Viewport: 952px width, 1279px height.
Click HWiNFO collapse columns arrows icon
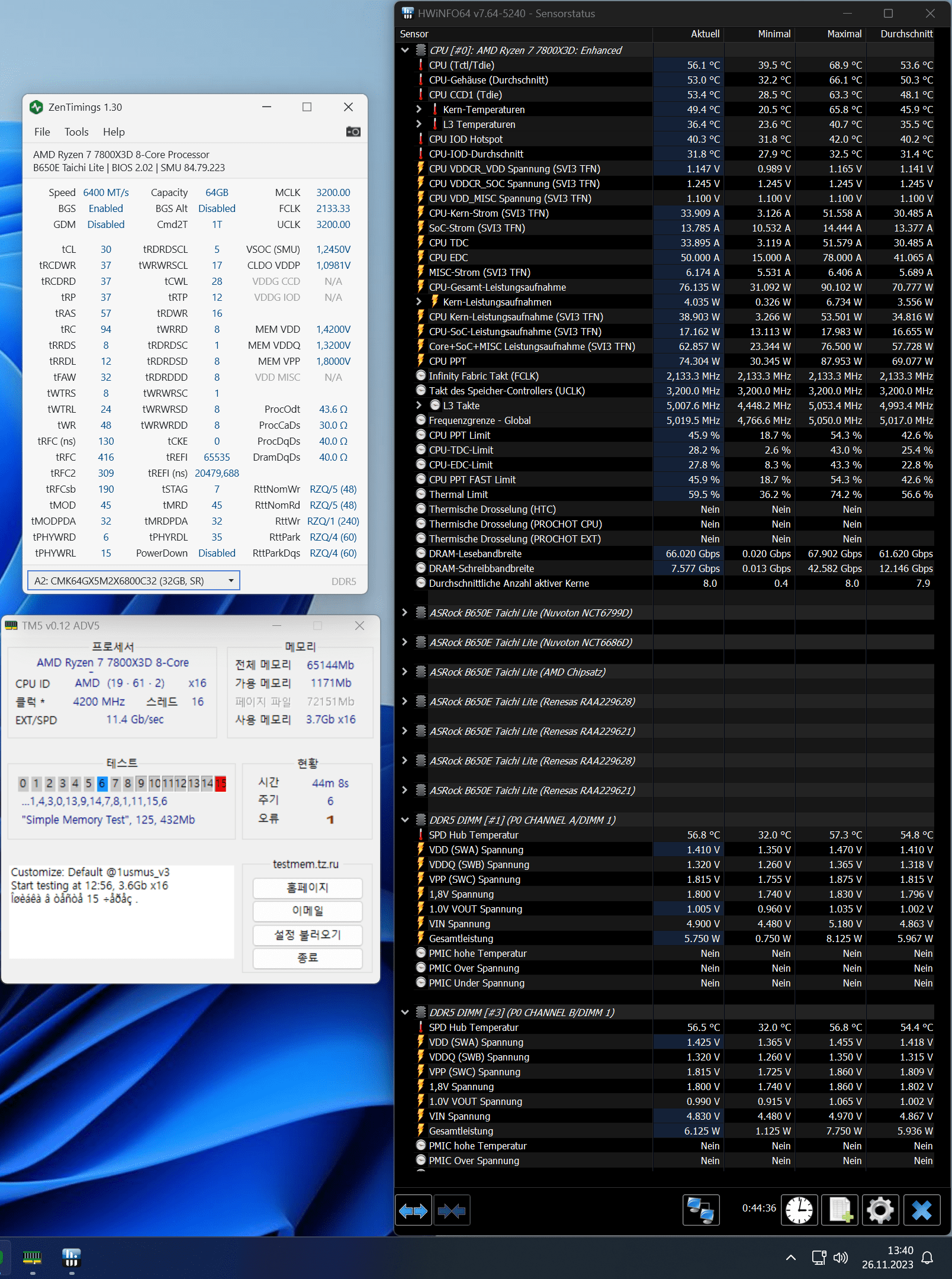(452, 1211)
